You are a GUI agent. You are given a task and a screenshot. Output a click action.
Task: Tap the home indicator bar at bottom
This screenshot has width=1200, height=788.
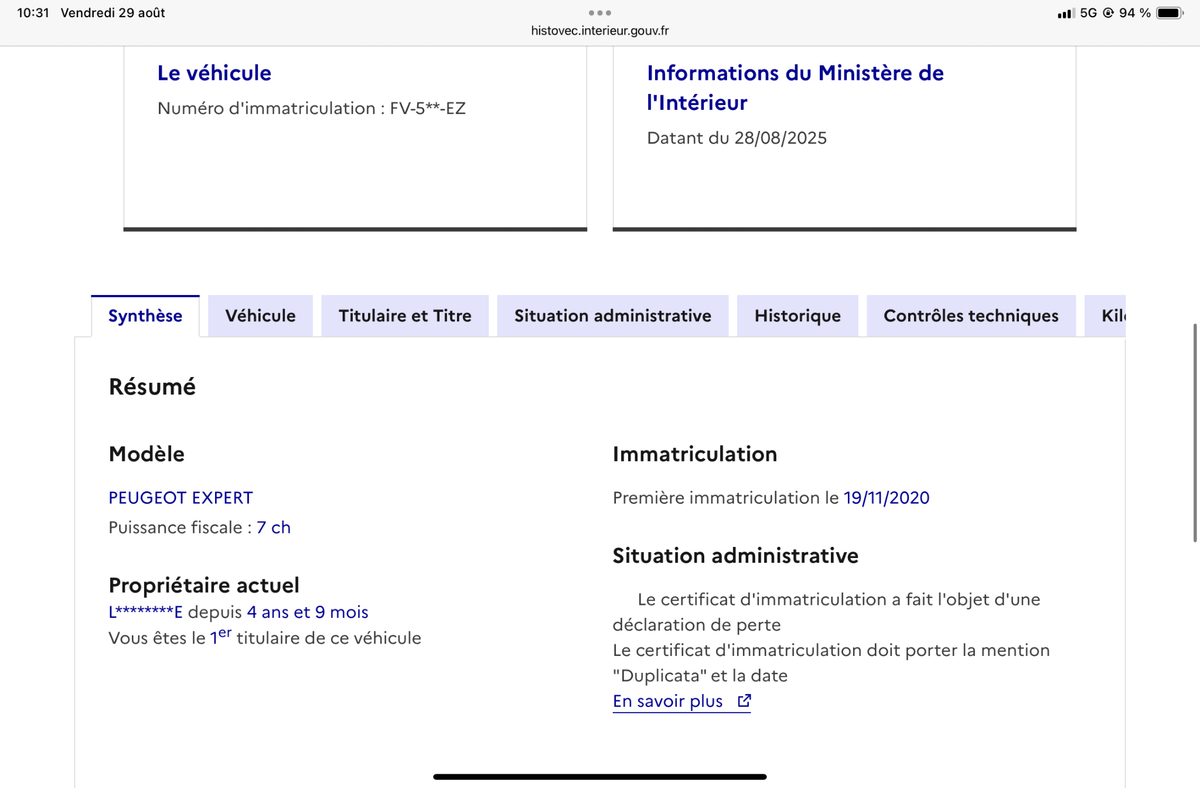point(600,776)
